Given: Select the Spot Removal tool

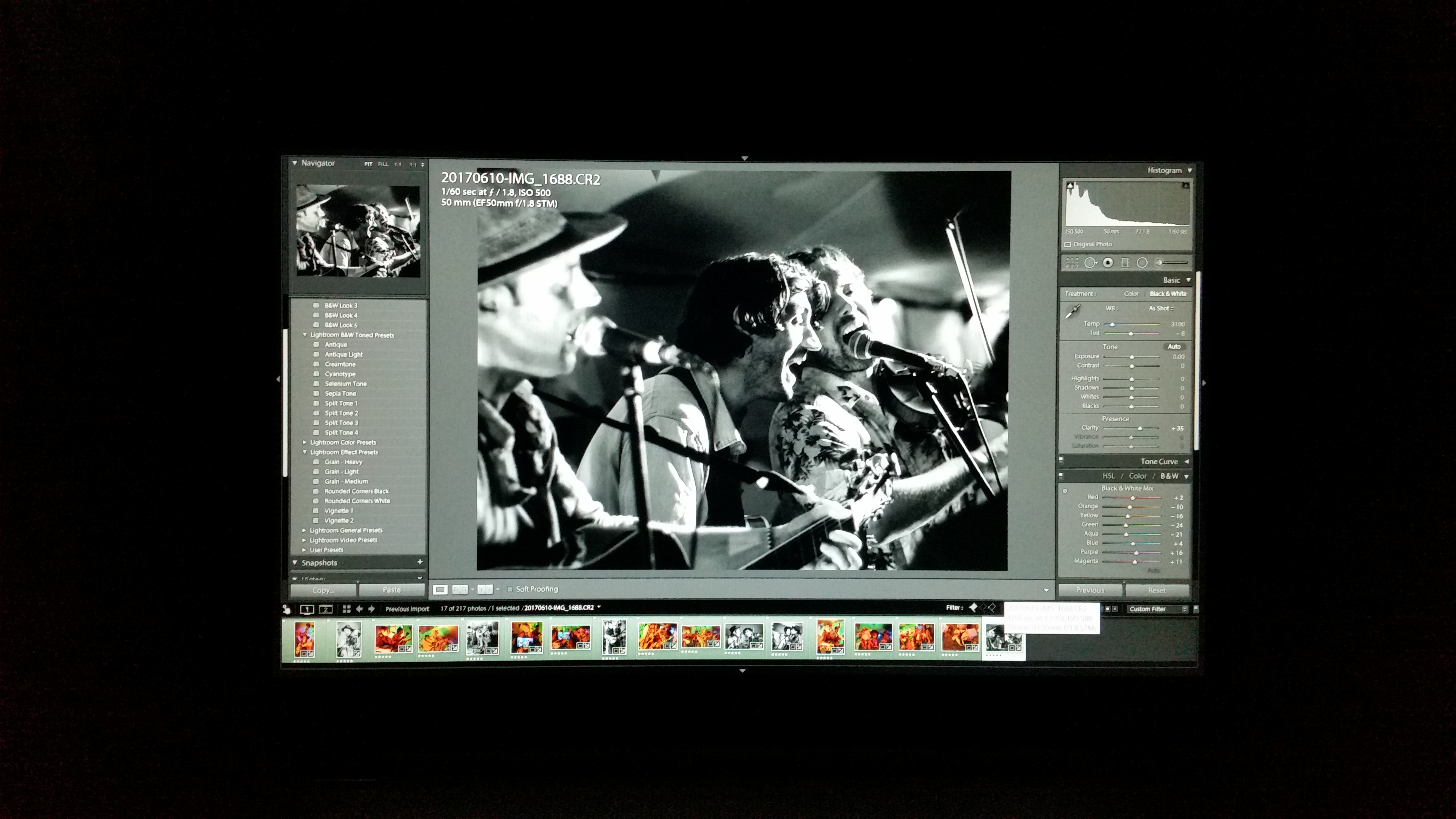Looking at the screenshot, I should [x=1090, y=262].
